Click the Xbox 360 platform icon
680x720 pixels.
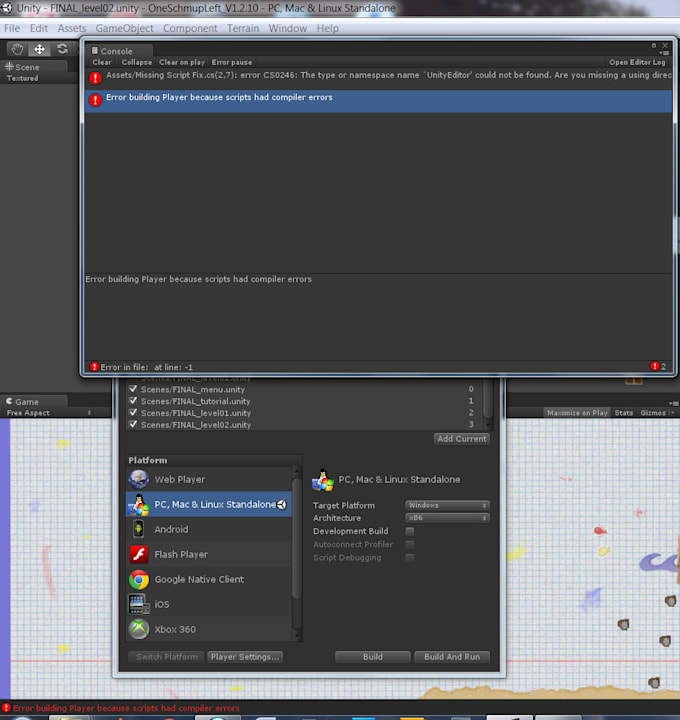coord(139,629)
